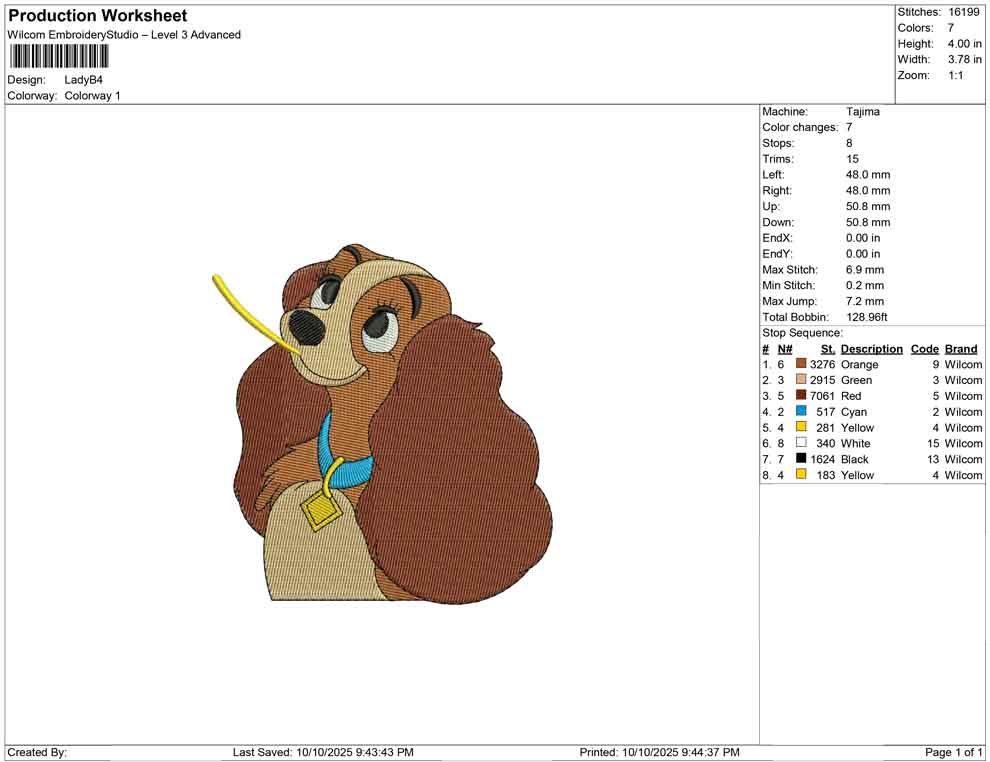Viewport: 990px width, 762px height.
Task: Click the 'St.' column header
Action: pyautogui.click(x=828, y=348)
